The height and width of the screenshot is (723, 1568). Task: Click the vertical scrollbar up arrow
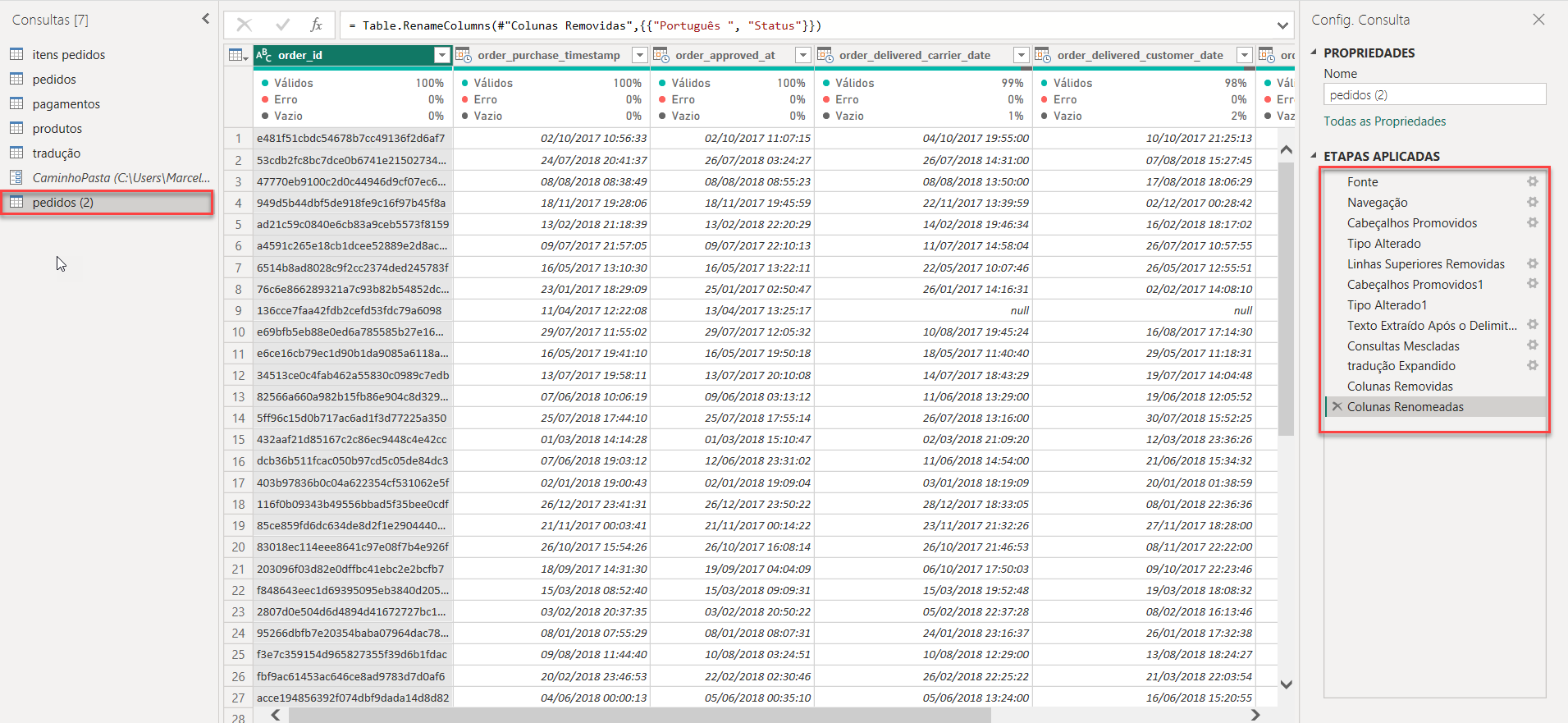[1286, 150]
